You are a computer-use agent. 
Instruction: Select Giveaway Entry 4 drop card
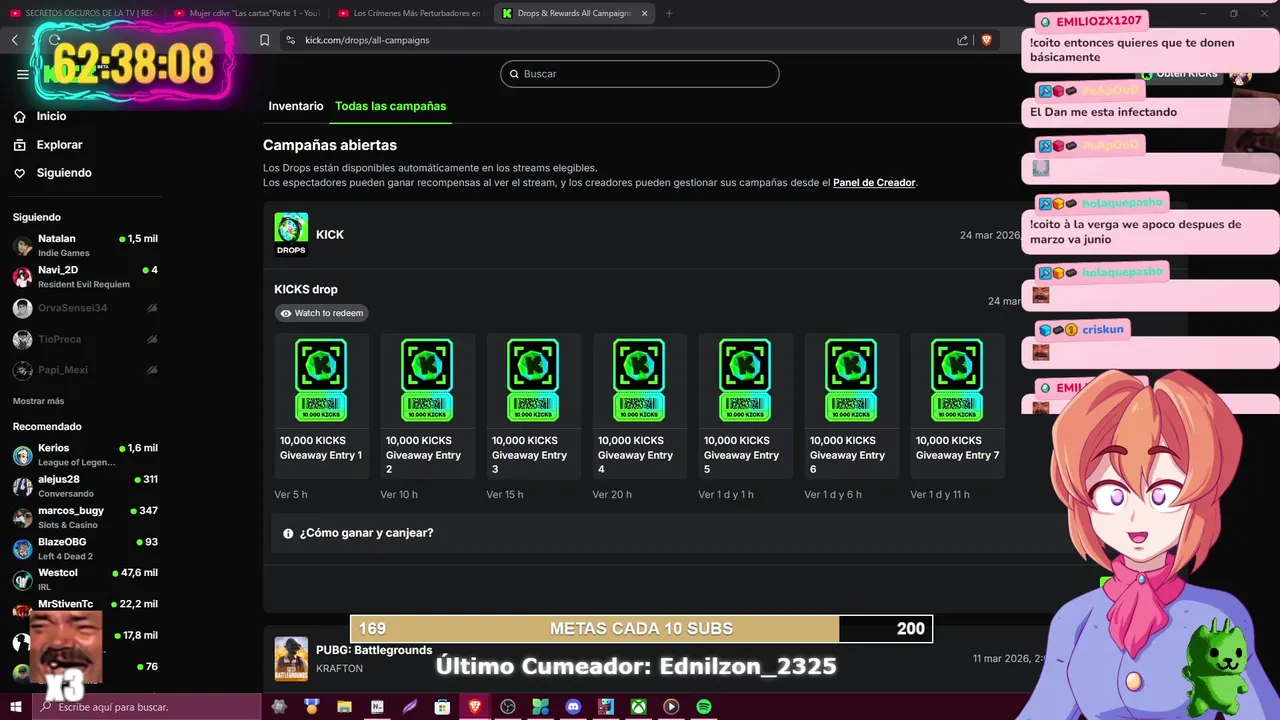640,406
